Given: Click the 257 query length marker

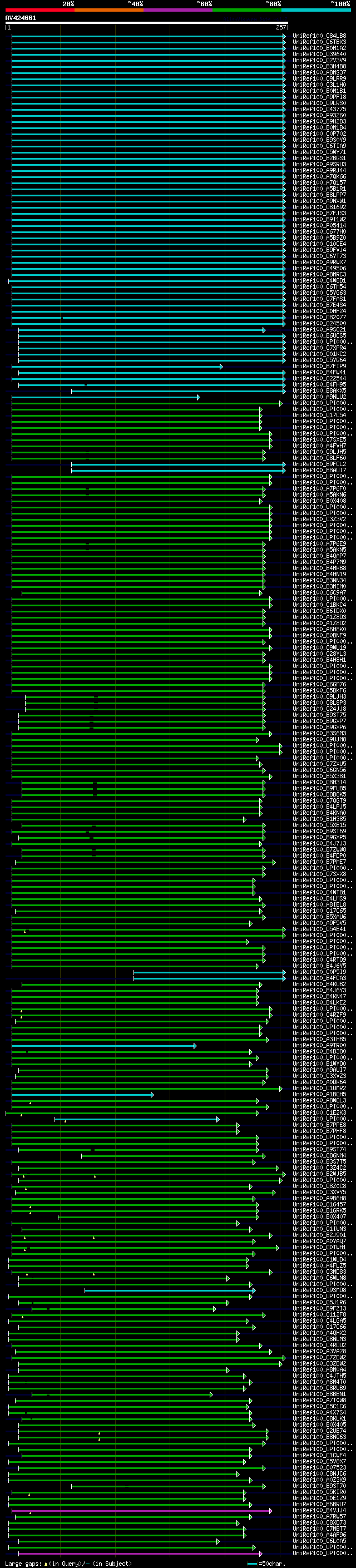Looking at the screenshot, I should tap(281, 27).
